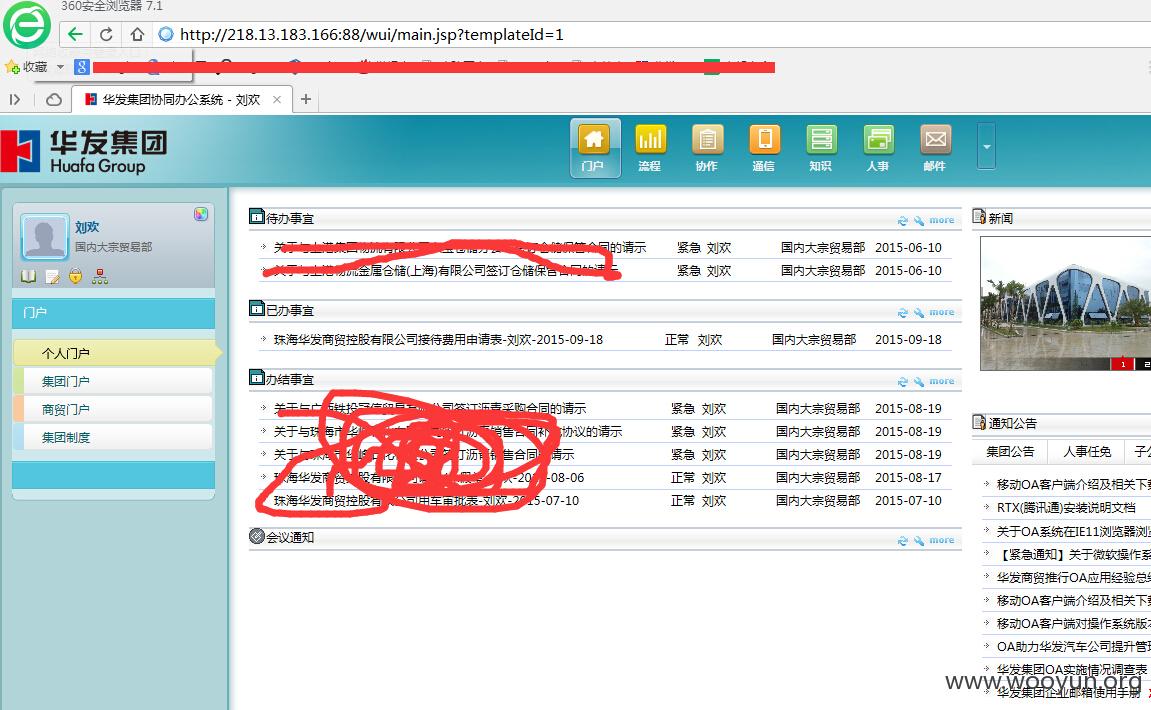Click the user avatar picture

click(x=44, y=237)
